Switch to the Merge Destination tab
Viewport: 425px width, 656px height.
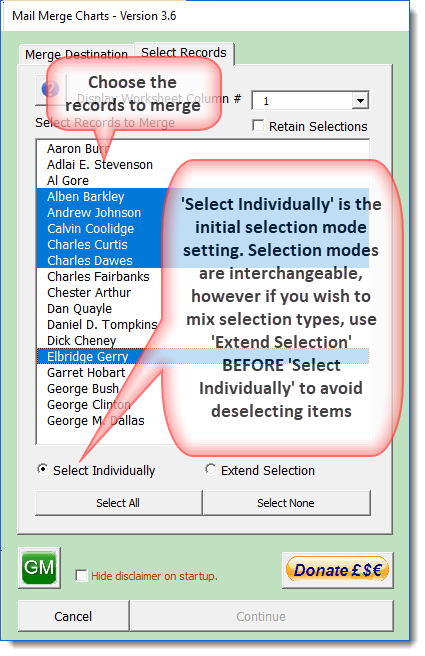(76, 54)
